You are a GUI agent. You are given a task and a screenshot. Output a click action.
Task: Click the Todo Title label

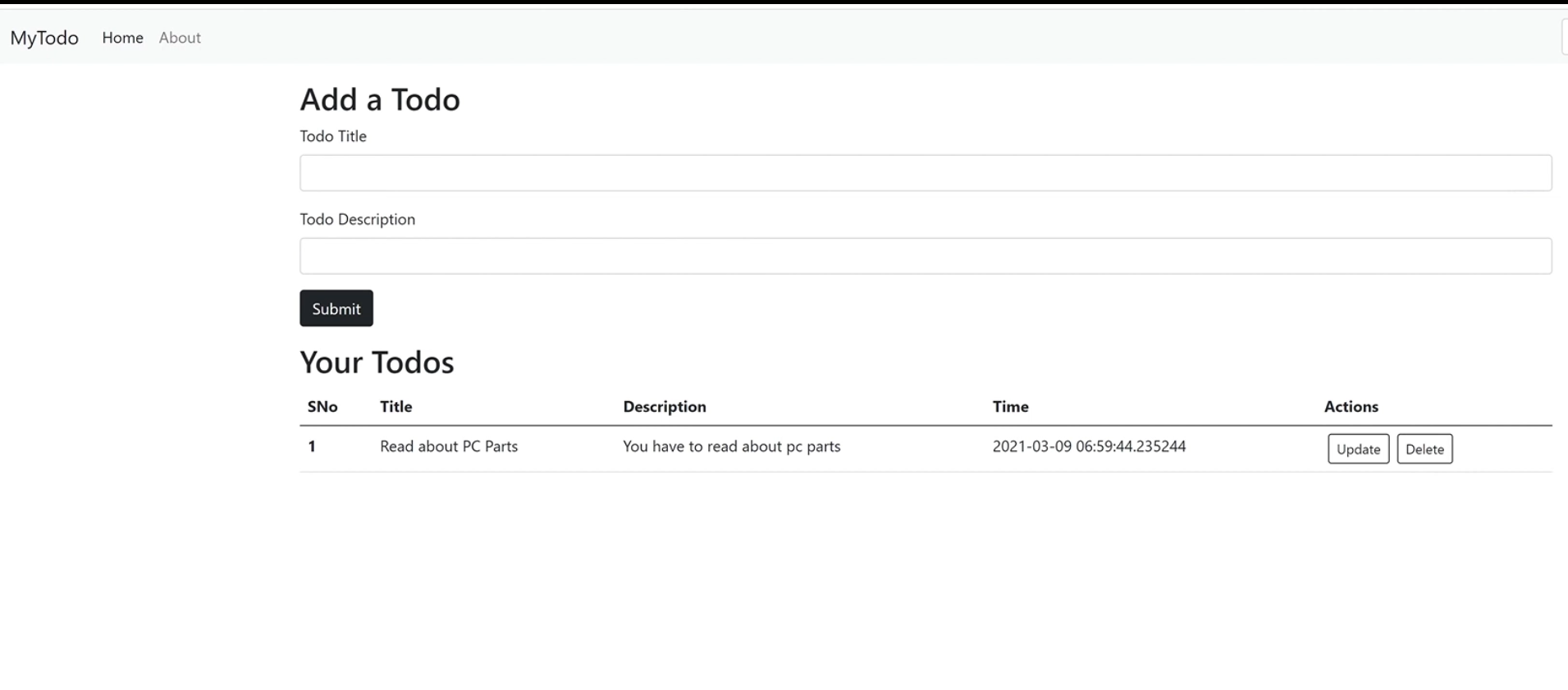[x=333, y=136]
